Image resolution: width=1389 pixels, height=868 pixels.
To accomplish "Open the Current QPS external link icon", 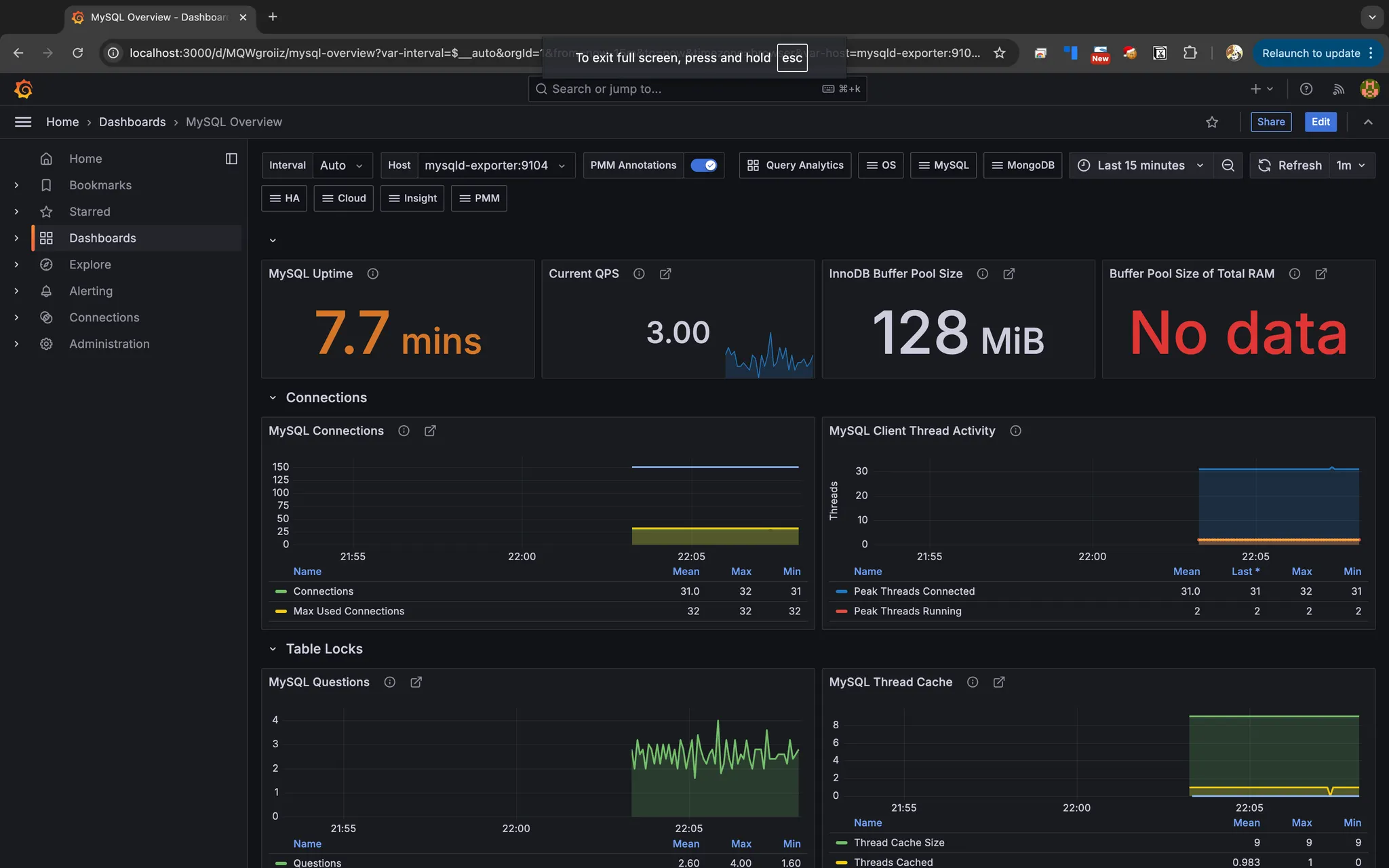I will coord(665,274).
